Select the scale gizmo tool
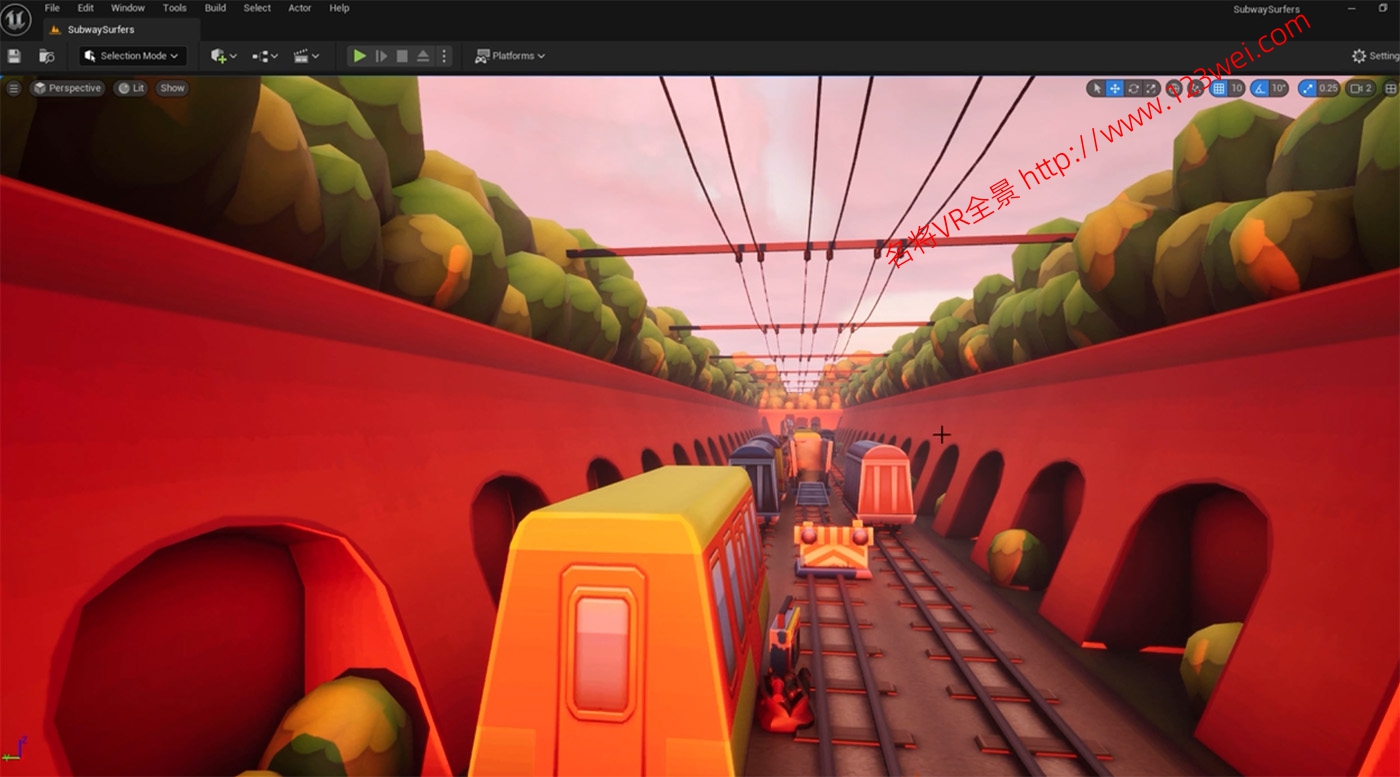The height and width of the screenshot is (777, 1400). (1151, 88)
